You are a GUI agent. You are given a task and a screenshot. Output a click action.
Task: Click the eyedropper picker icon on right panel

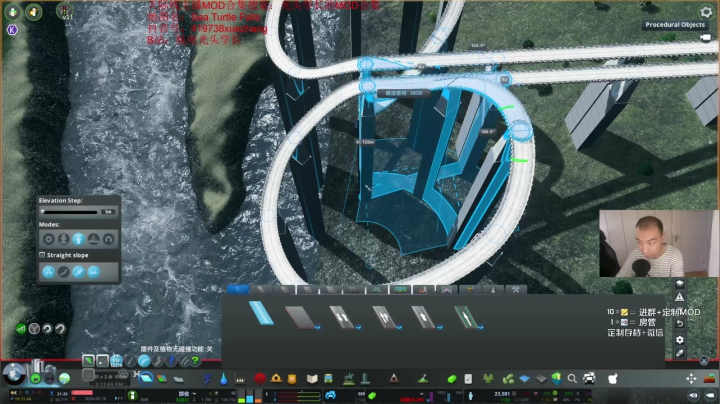coord(680,353)
